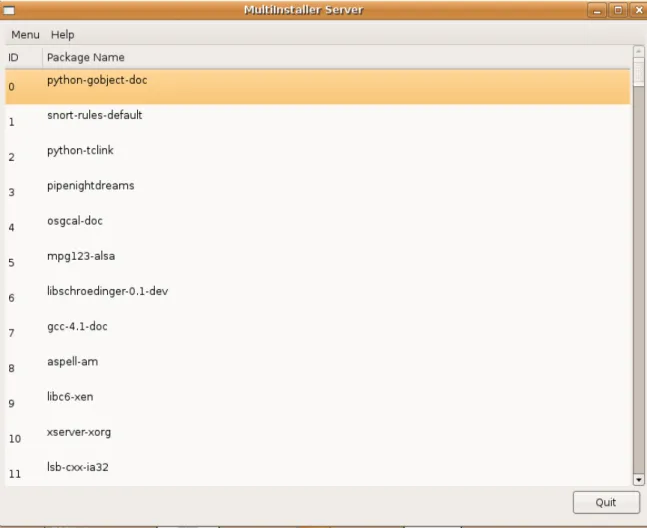Open the Help menu

[x=62, y=35]
